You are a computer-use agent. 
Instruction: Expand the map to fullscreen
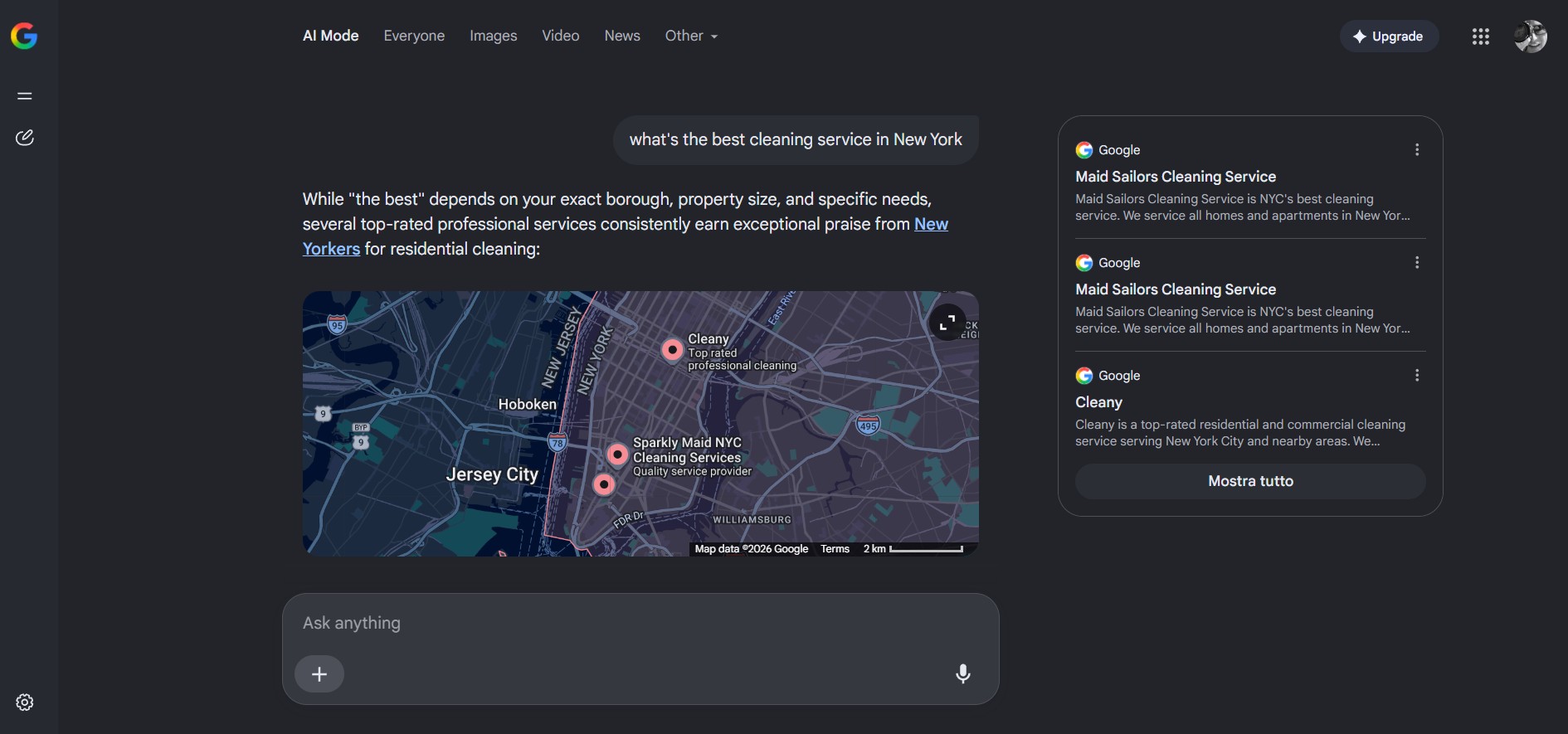coord(947,323)
